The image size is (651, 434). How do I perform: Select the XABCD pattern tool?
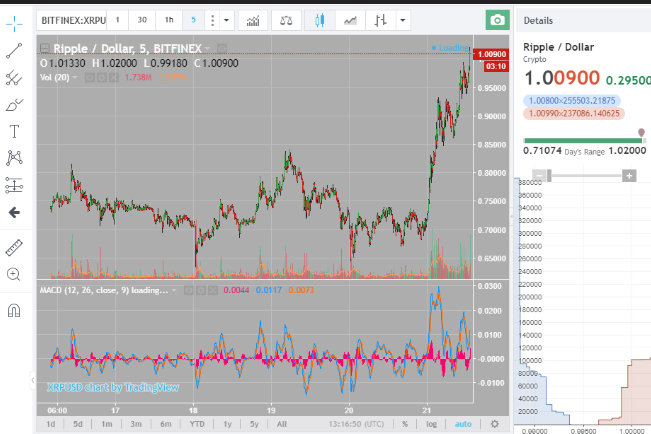[14, 158]
